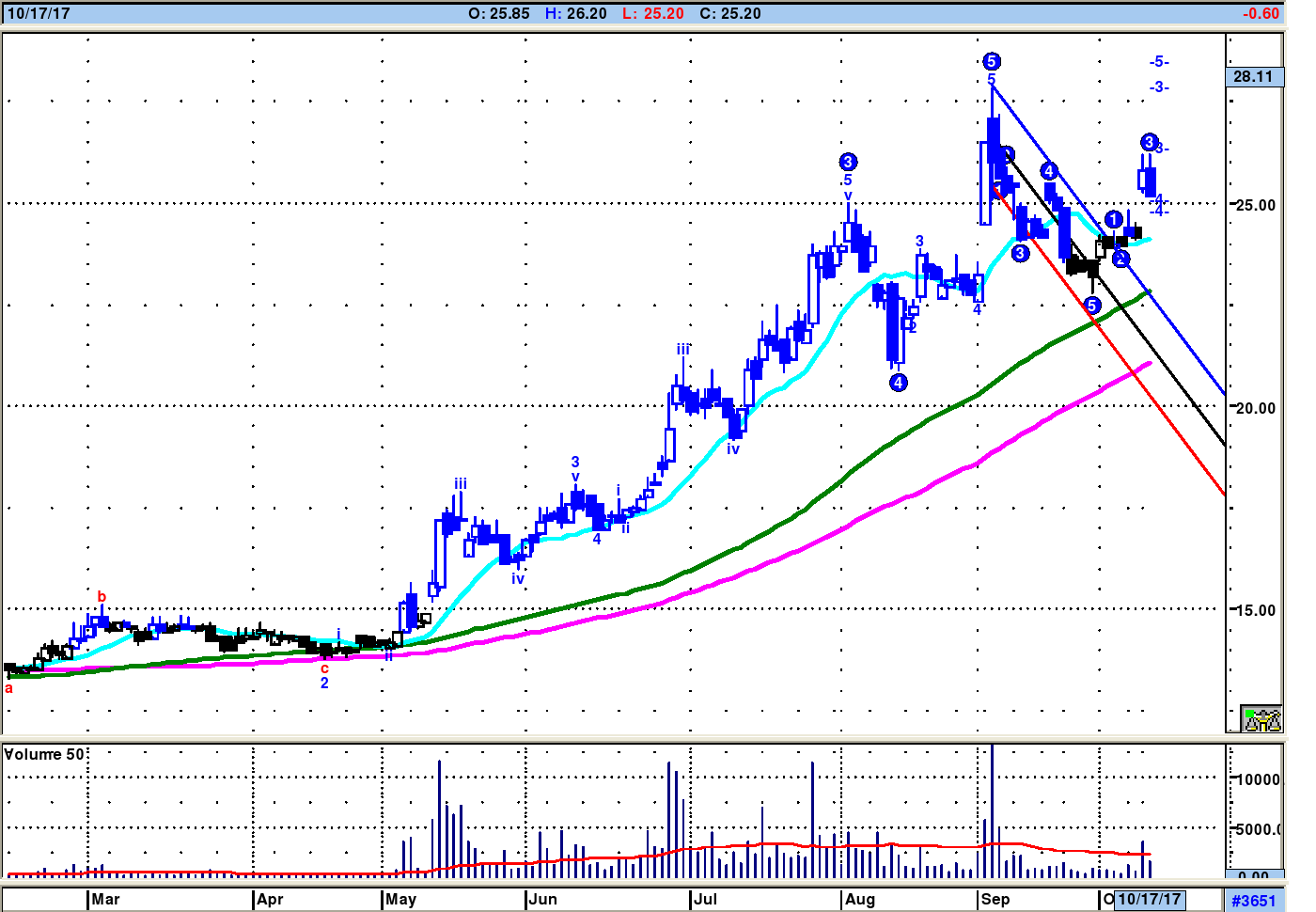Click the circled 3 marker above August high
This screenshot has width=1316, height=912.
[848, 162]
